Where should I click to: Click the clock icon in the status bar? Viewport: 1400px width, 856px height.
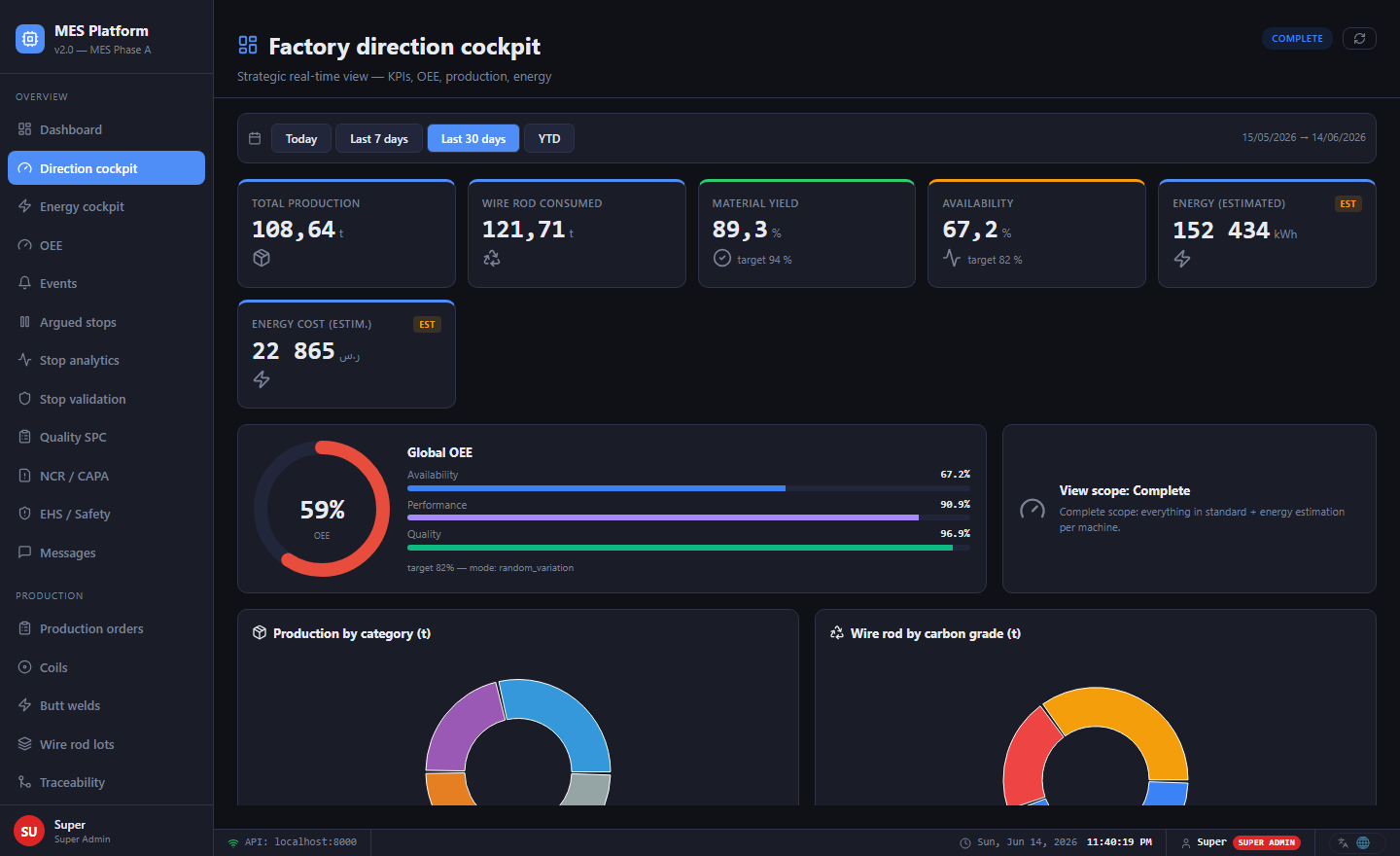click(965, 842)
